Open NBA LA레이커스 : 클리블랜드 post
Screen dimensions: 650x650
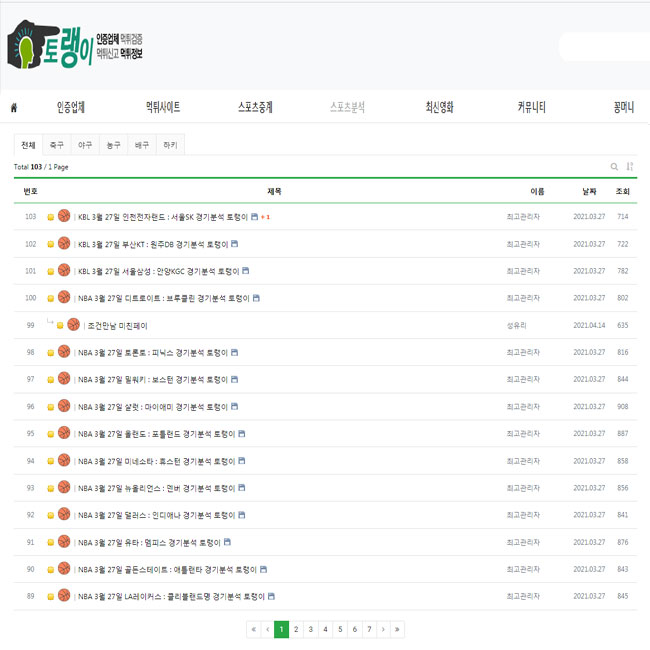coord(171,597)
